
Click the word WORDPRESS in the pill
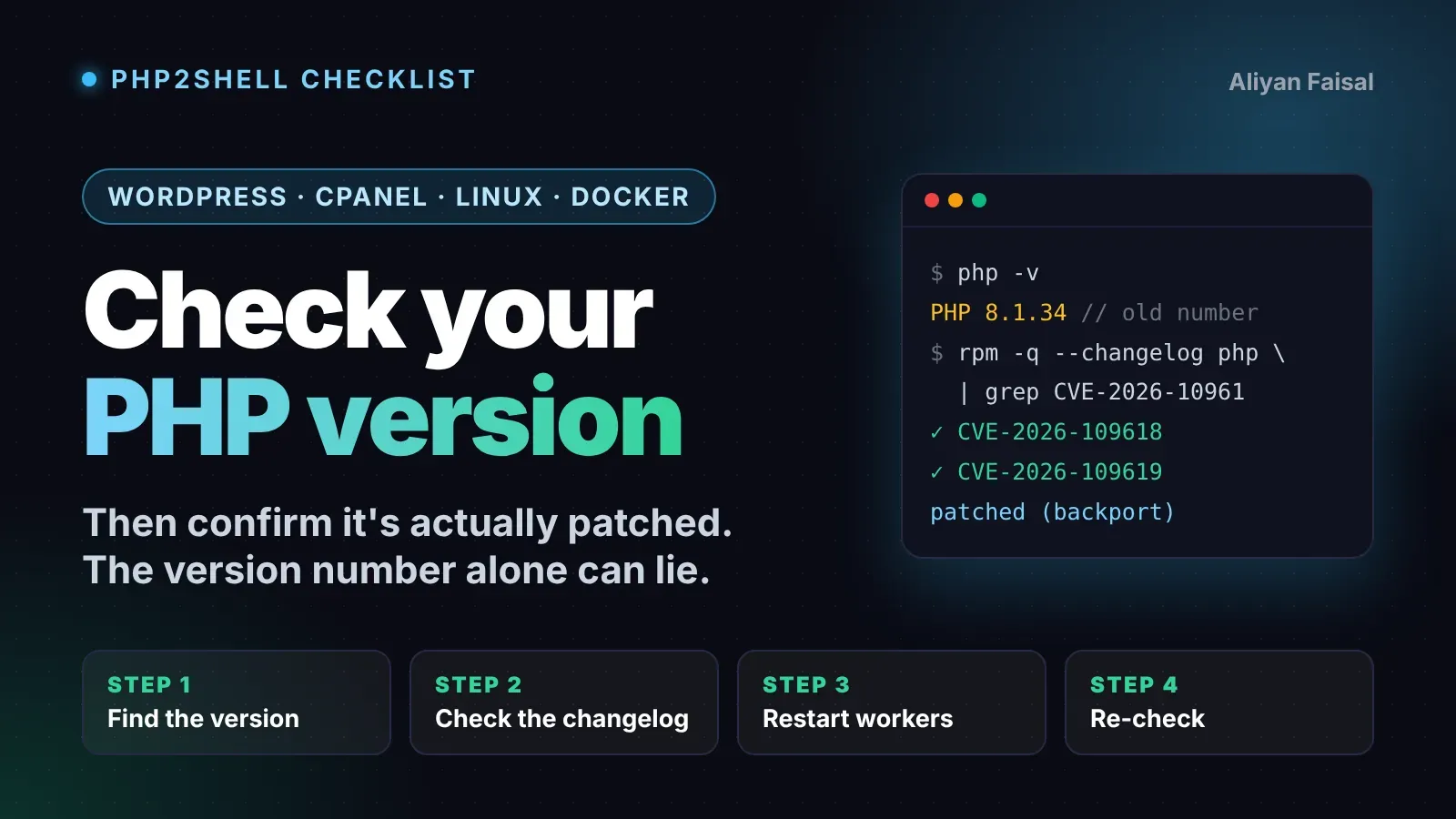tap(197, 197)
